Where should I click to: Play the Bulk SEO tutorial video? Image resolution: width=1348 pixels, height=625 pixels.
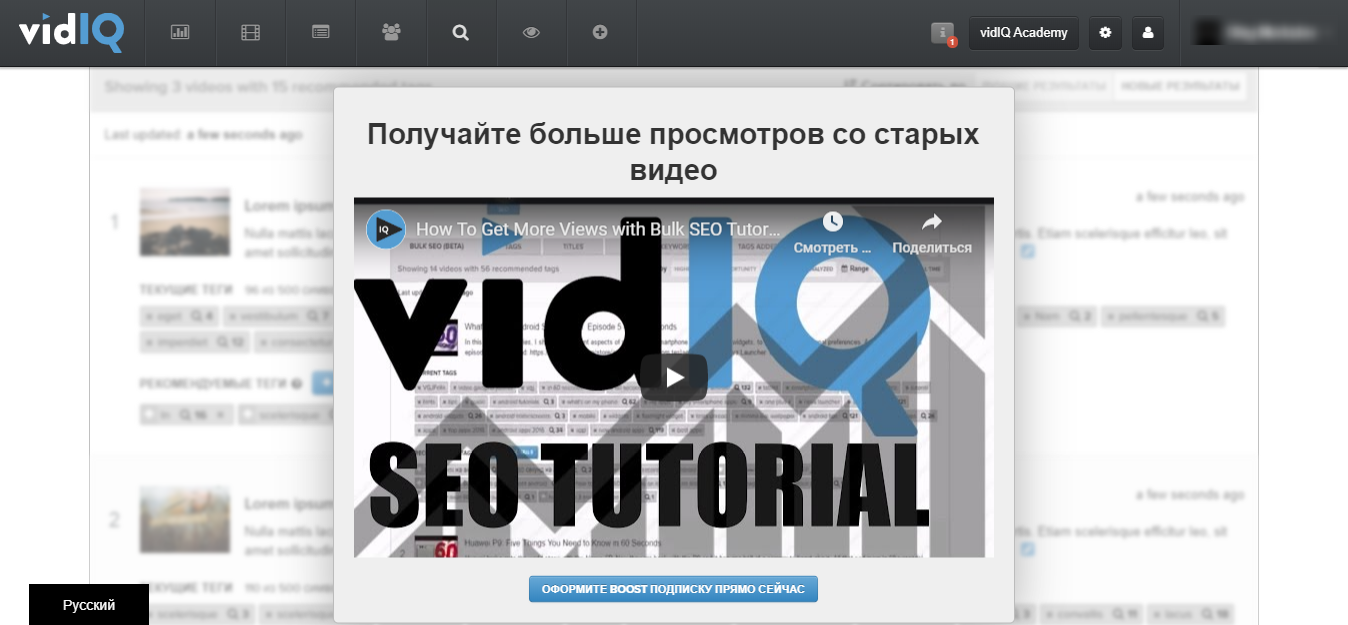click(674, 377)
